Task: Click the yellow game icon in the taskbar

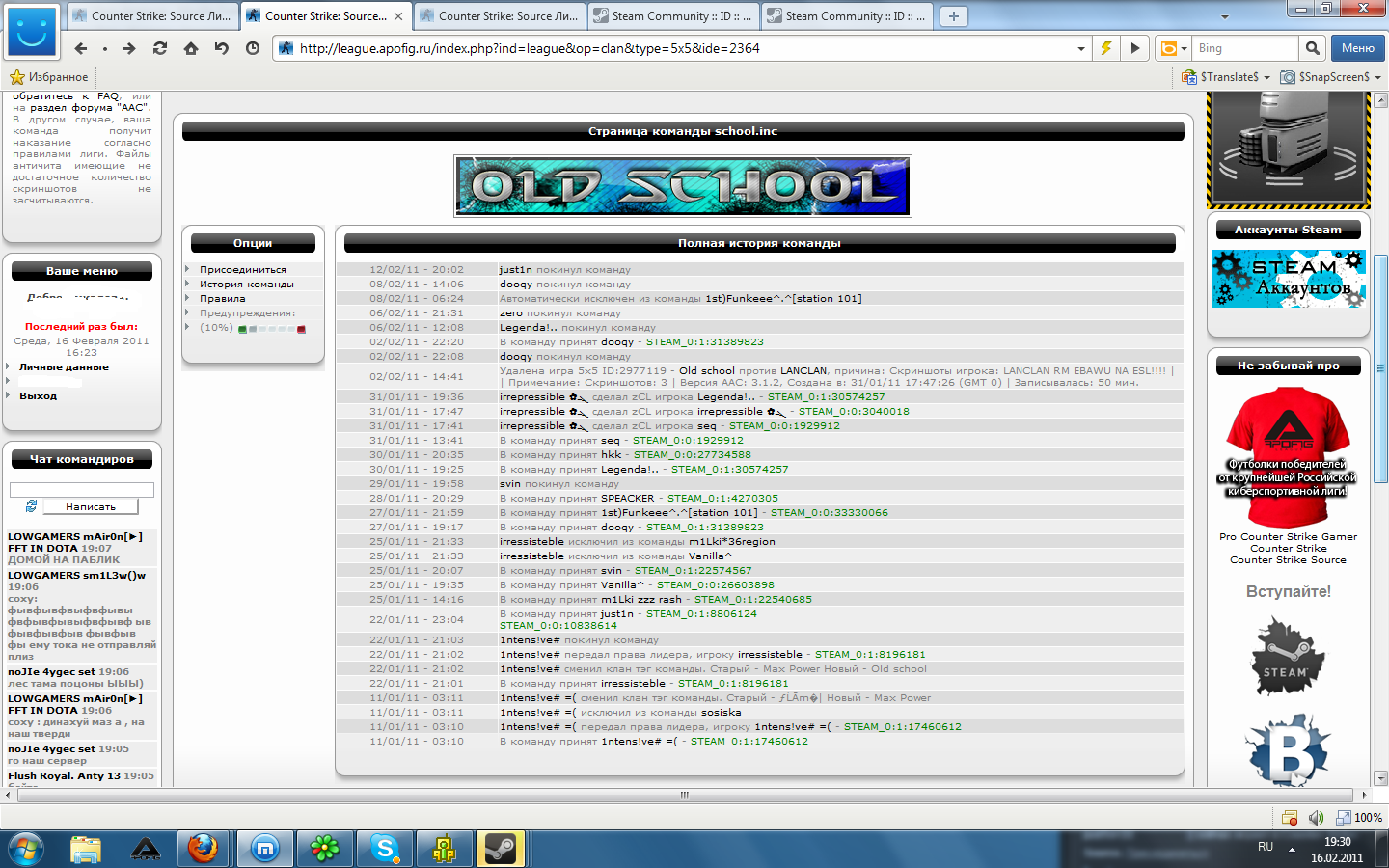Action: [444, 849]
